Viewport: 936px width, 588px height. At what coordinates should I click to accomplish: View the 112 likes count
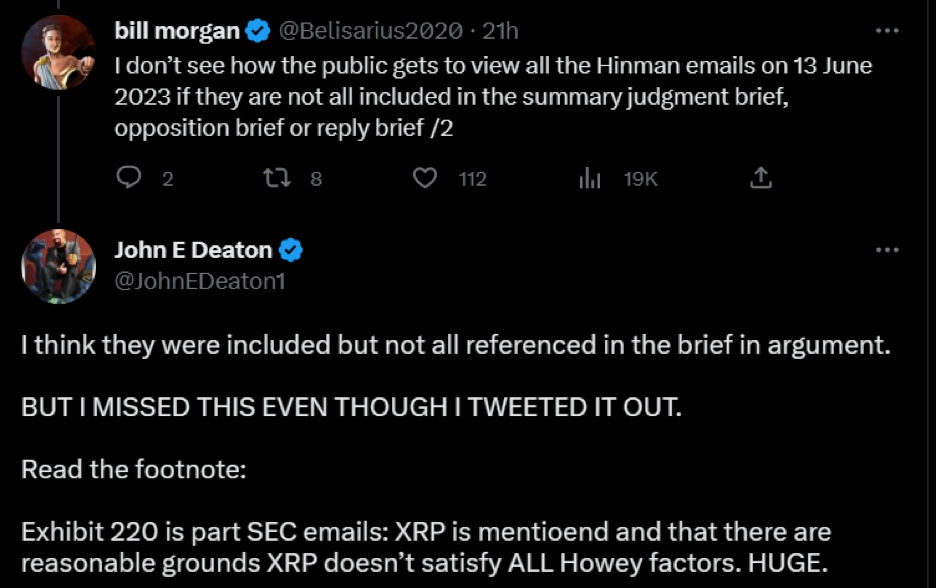(x=472, y=179)
